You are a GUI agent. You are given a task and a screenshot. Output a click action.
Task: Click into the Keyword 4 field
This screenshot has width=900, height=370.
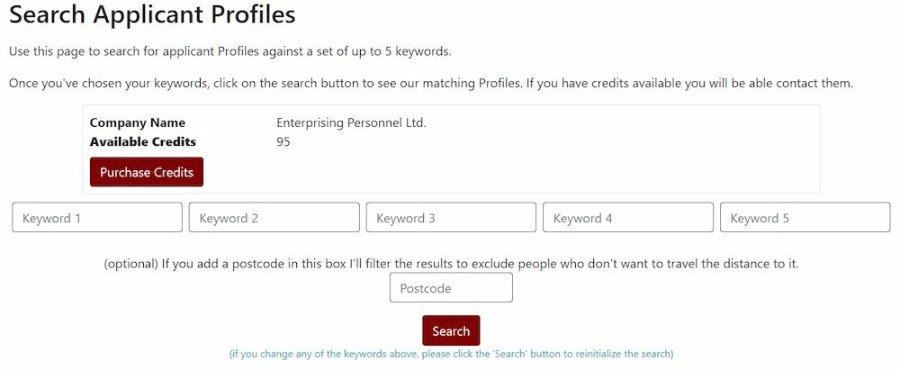[x=629, y=217]
